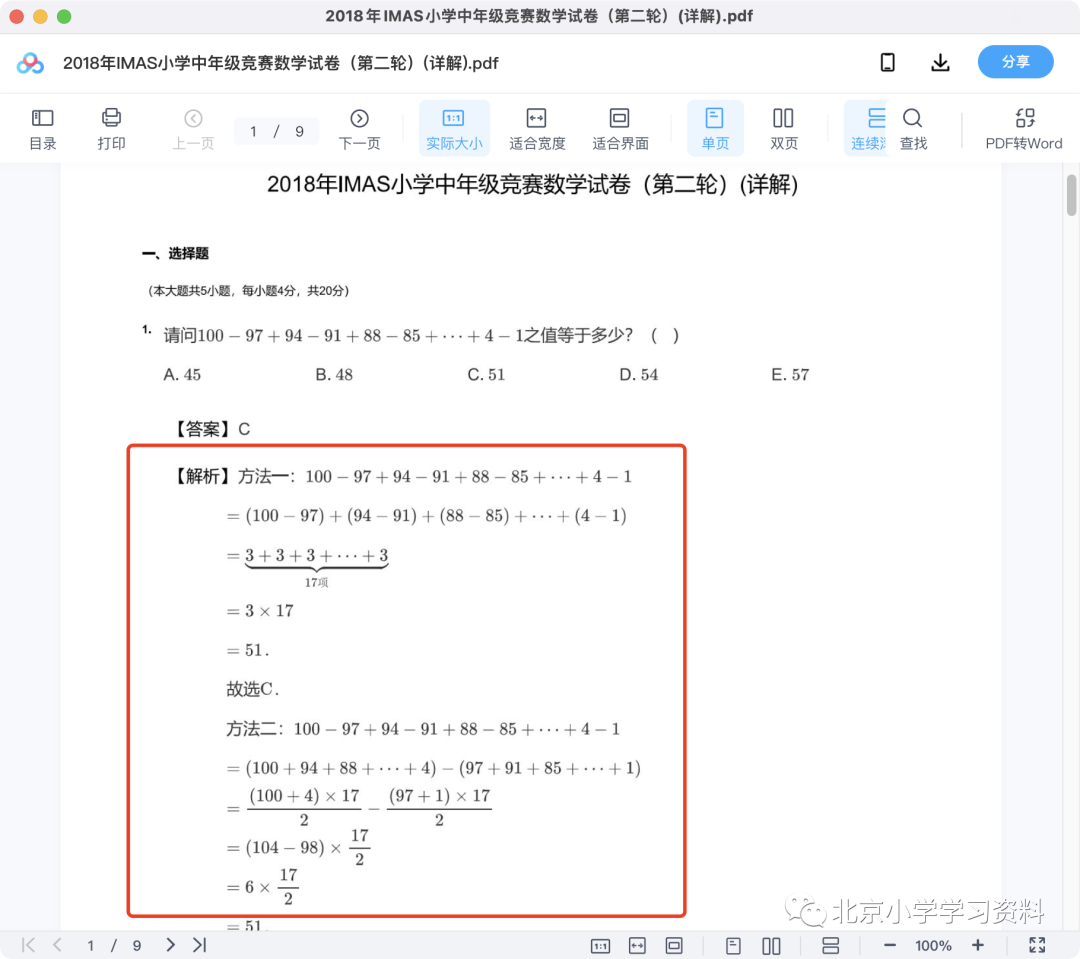Click the 17项 underbrace label
This screenshot has height=959, width=1080.
[x=316, y=583]
